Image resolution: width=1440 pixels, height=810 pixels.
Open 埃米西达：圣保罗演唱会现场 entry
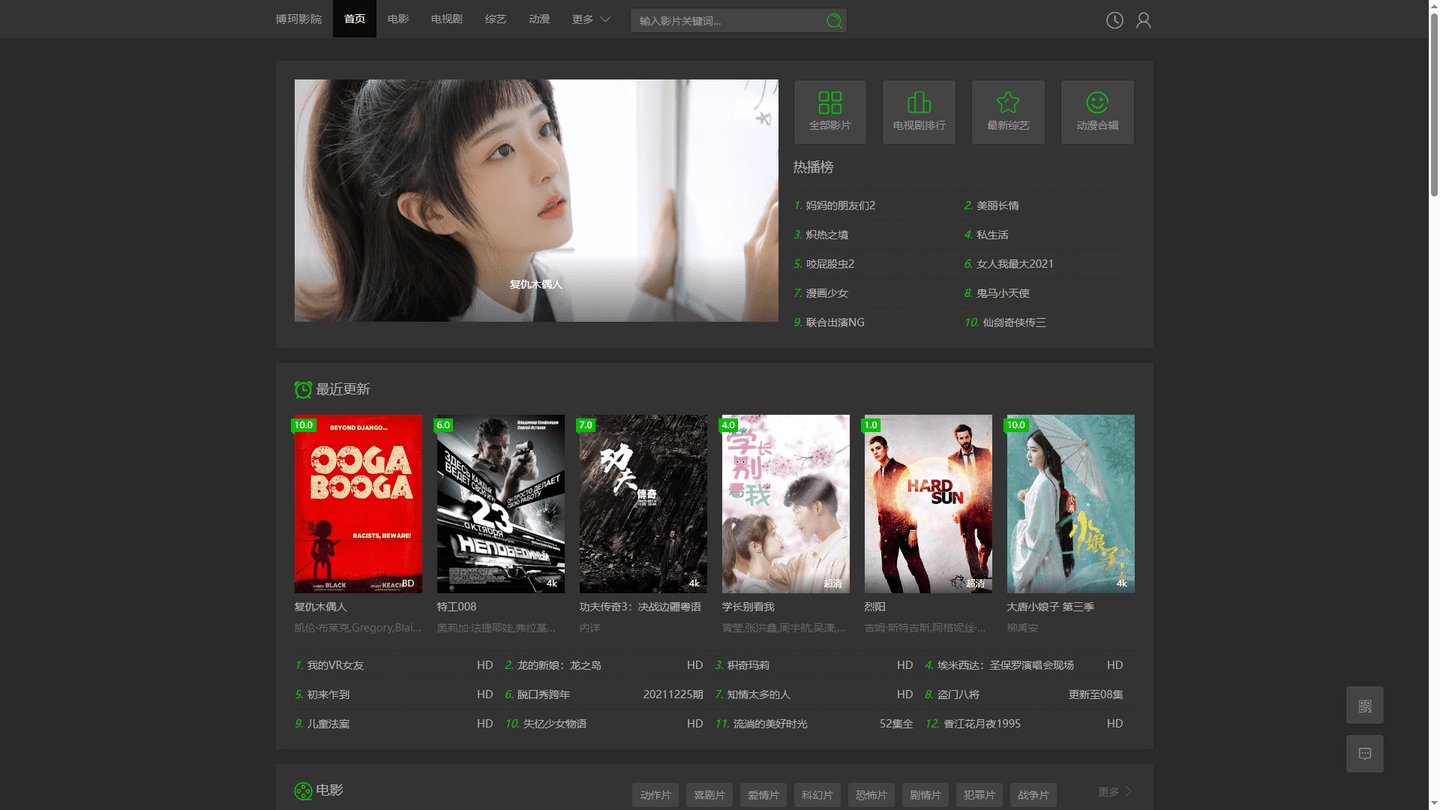[1005, 665]
